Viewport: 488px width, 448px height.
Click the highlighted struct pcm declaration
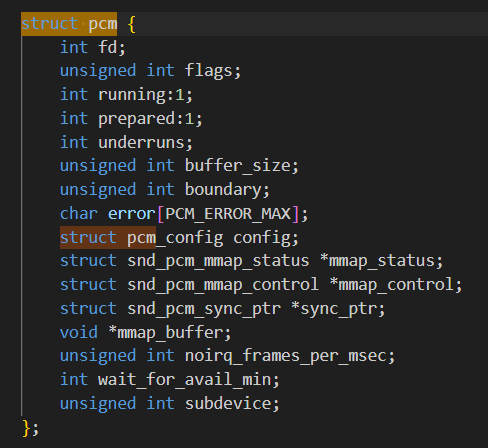(69, 24)
